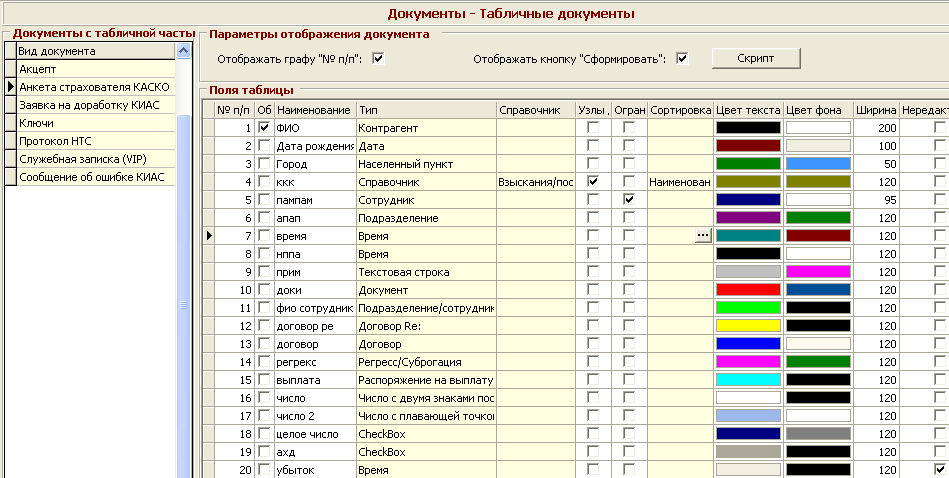Pick the black text color swatch for ФИО

click(x=748, y=128)
